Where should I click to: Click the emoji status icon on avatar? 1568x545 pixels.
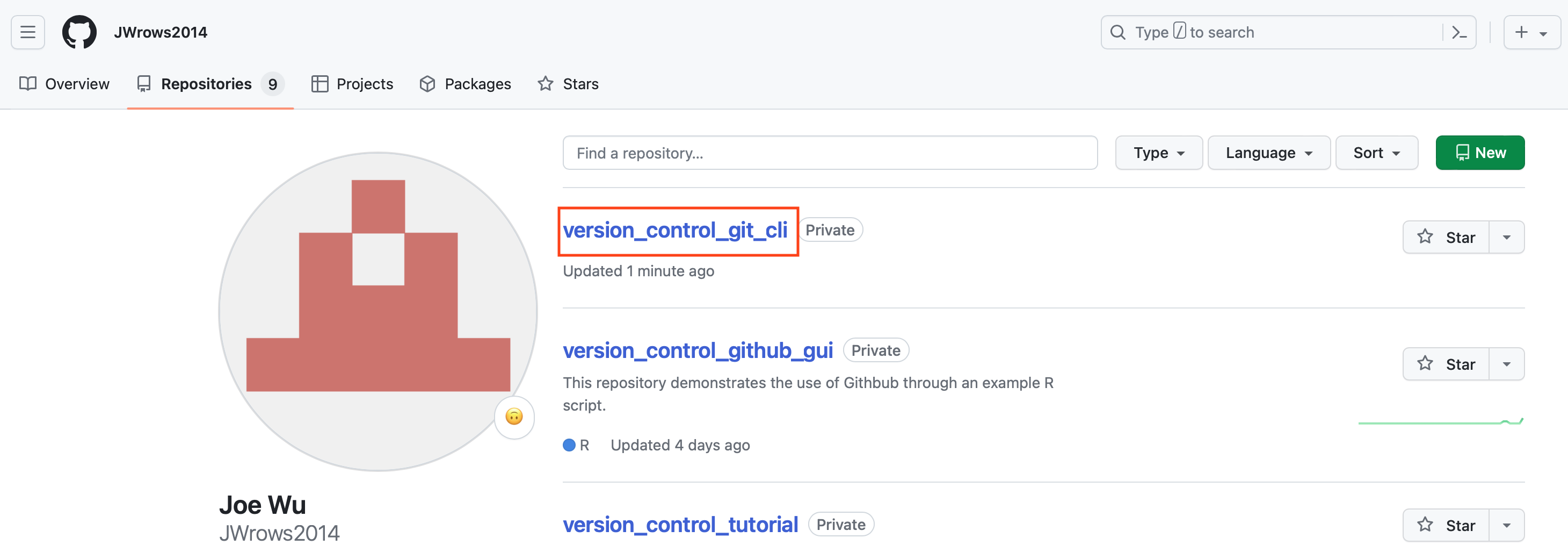coord(514,417)
